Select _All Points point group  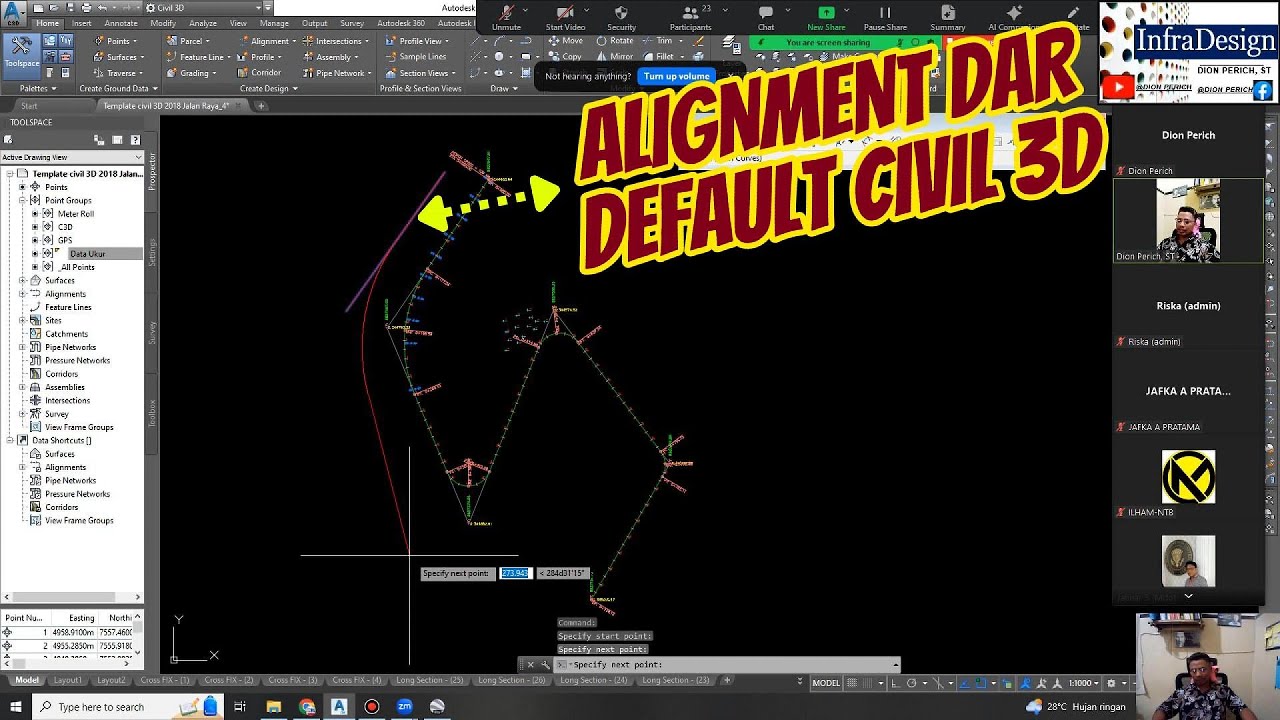(77, 267)
